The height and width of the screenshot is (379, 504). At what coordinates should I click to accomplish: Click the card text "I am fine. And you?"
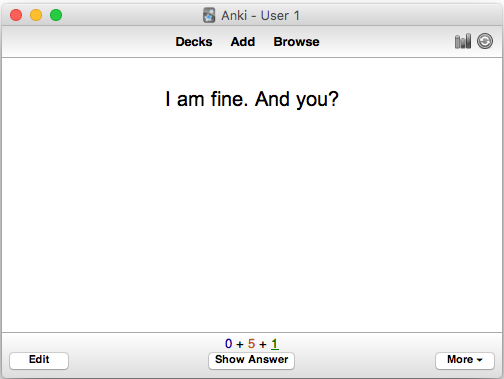coord(252,99)
